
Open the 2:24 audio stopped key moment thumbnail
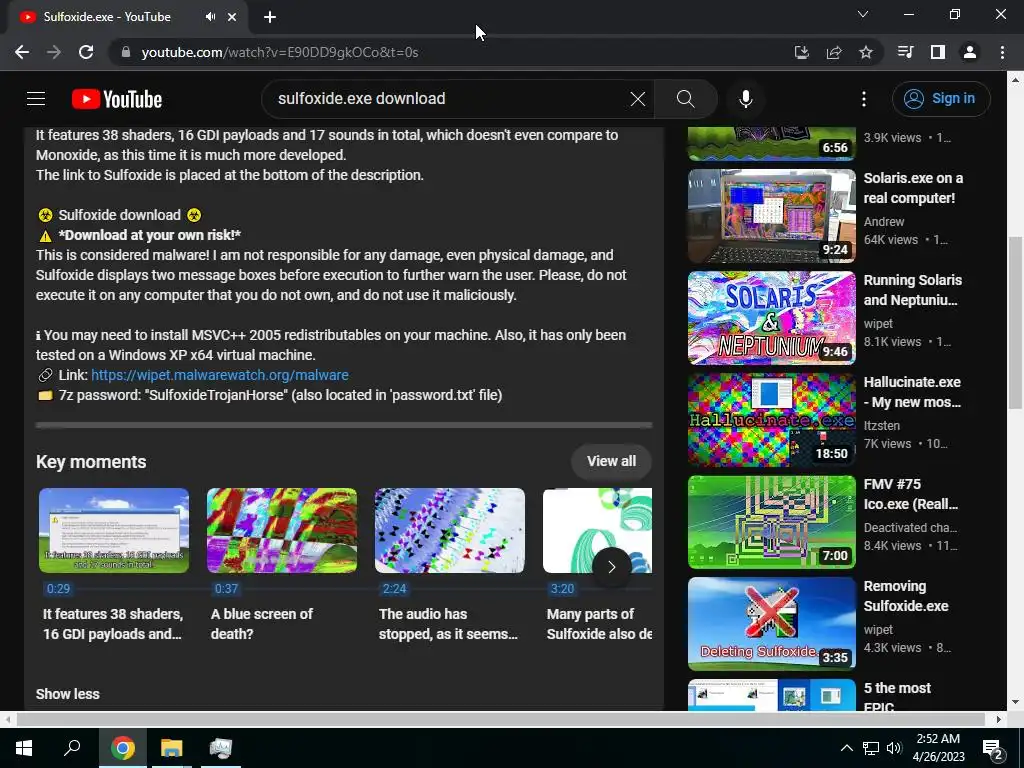point(450,530)
